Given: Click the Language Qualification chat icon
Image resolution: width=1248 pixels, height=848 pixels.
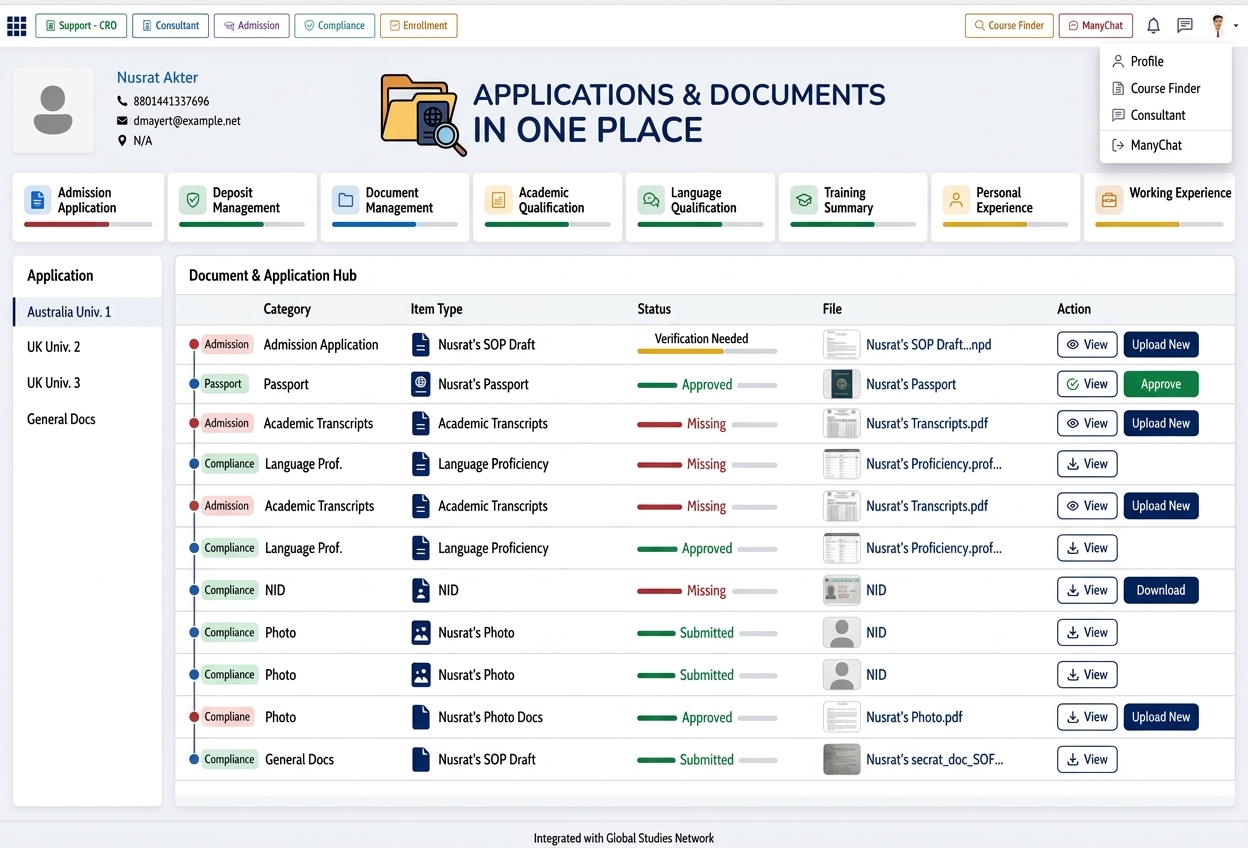Looking at the screenshot, I should click(x=651, y=200).
